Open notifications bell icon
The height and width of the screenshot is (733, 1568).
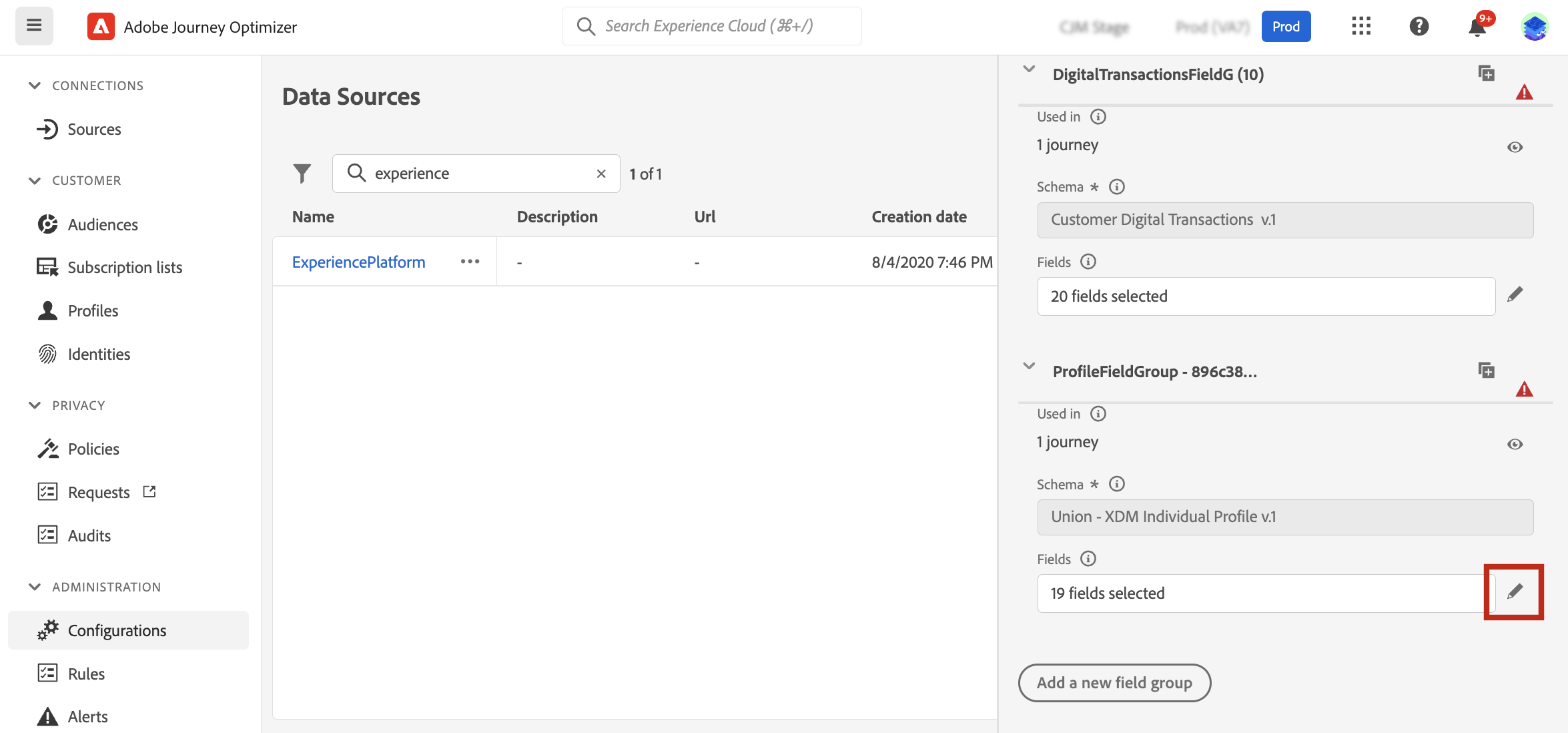click(x=1477, y=27)
